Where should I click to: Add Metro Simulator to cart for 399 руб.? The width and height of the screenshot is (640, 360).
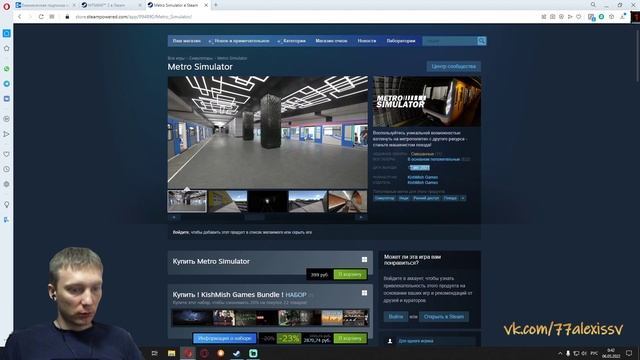[x=350, y=274]
